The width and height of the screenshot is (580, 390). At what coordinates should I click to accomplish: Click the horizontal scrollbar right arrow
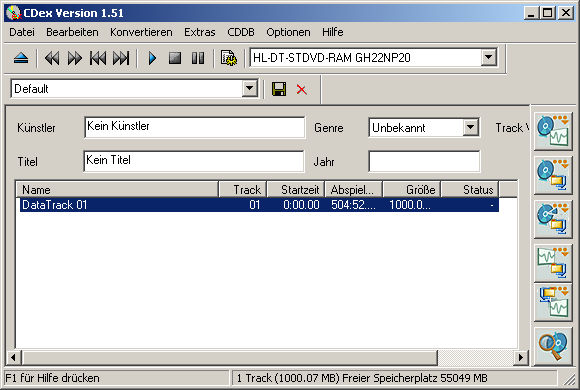pos(521,357)
